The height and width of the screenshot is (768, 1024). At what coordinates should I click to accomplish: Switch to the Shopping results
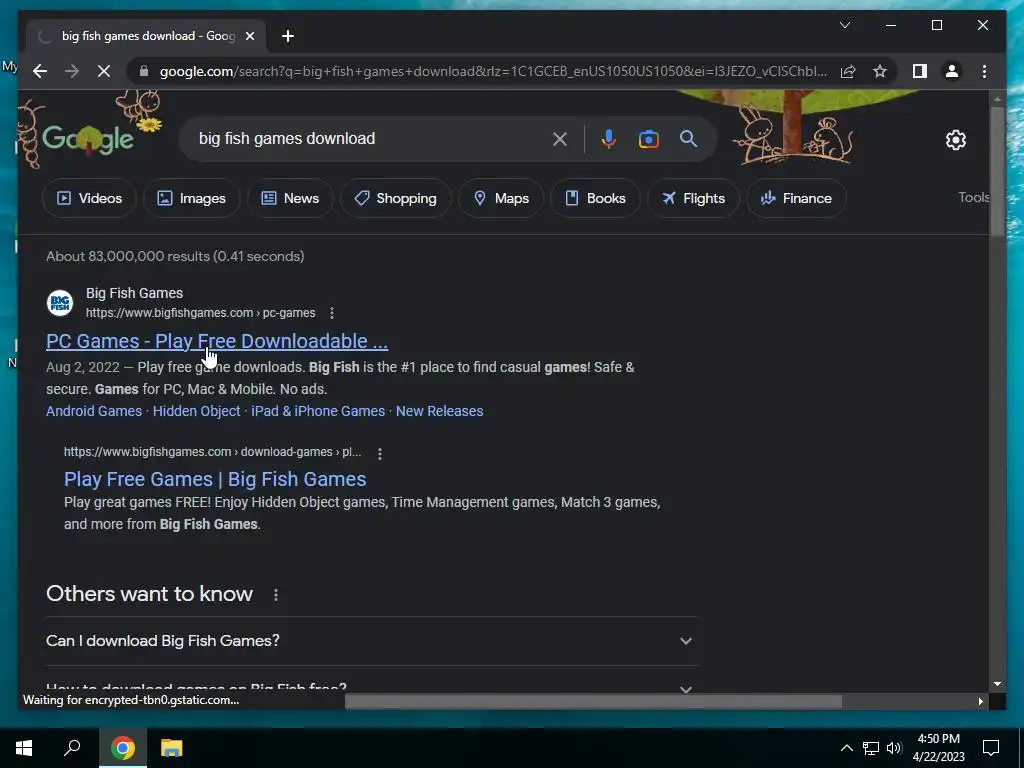pyautogui.click(x=395, y=198)
